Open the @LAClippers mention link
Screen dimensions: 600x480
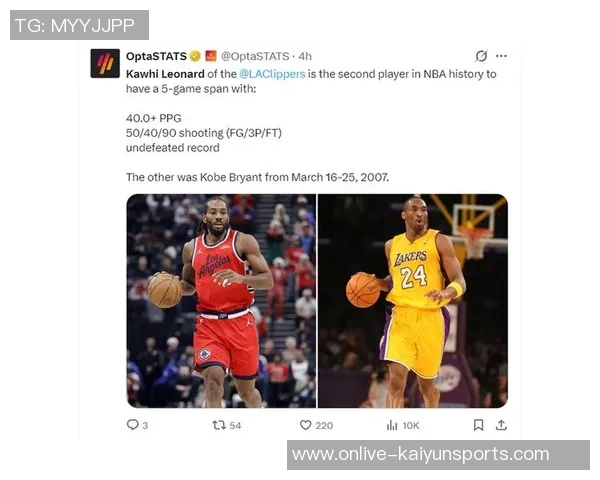[272, 74]
